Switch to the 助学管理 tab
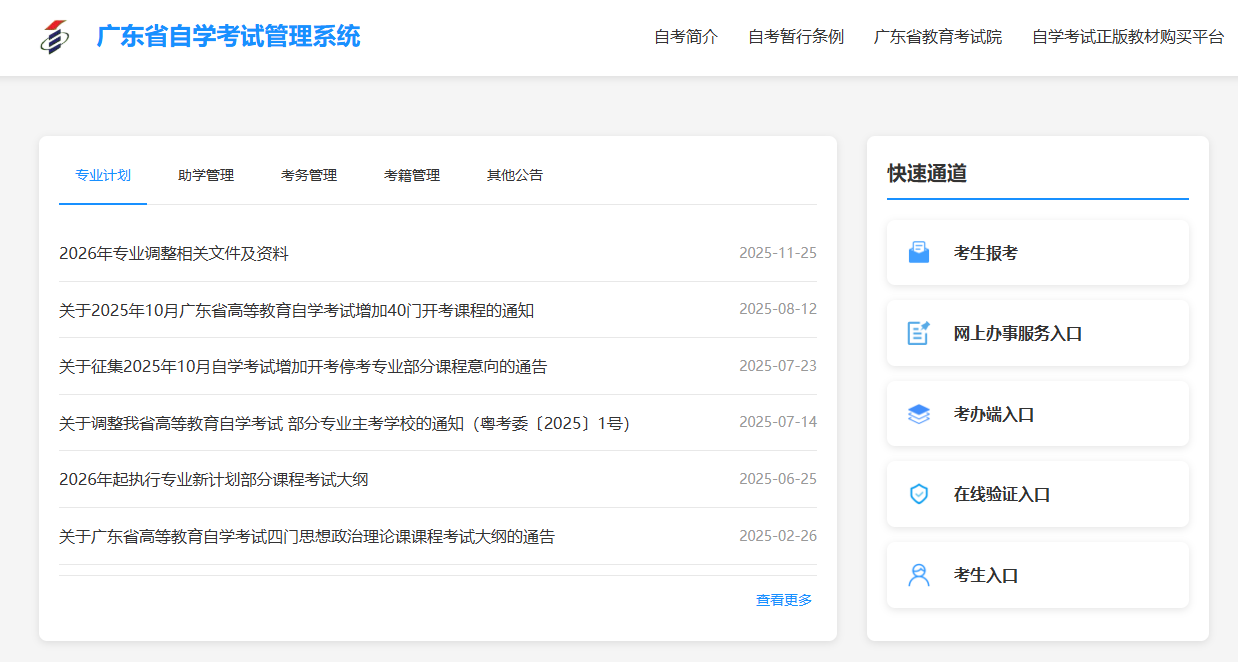1238x662 pixels. [x=206, y=175]
